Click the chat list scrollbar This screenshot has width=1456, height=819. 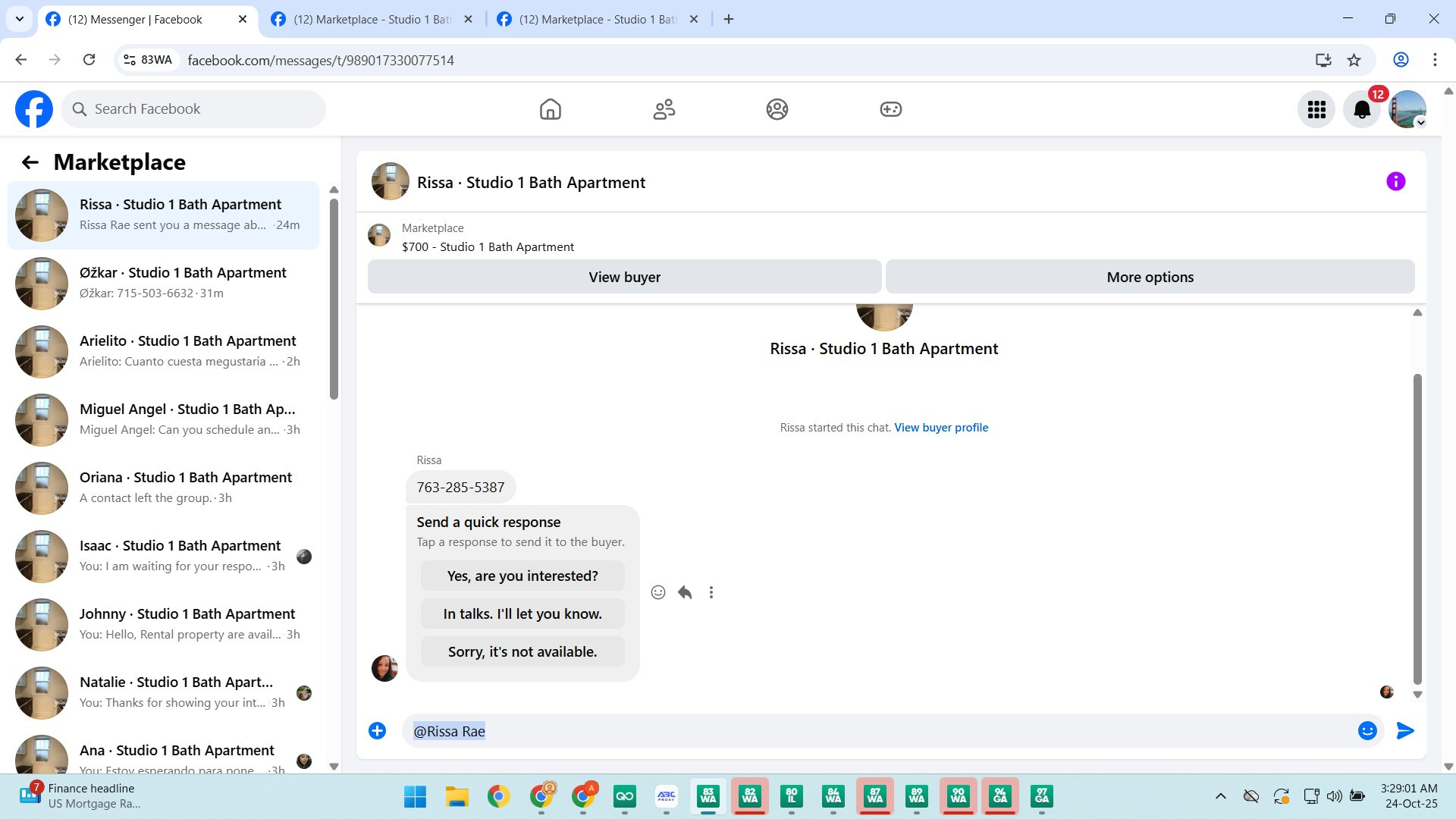334,298
